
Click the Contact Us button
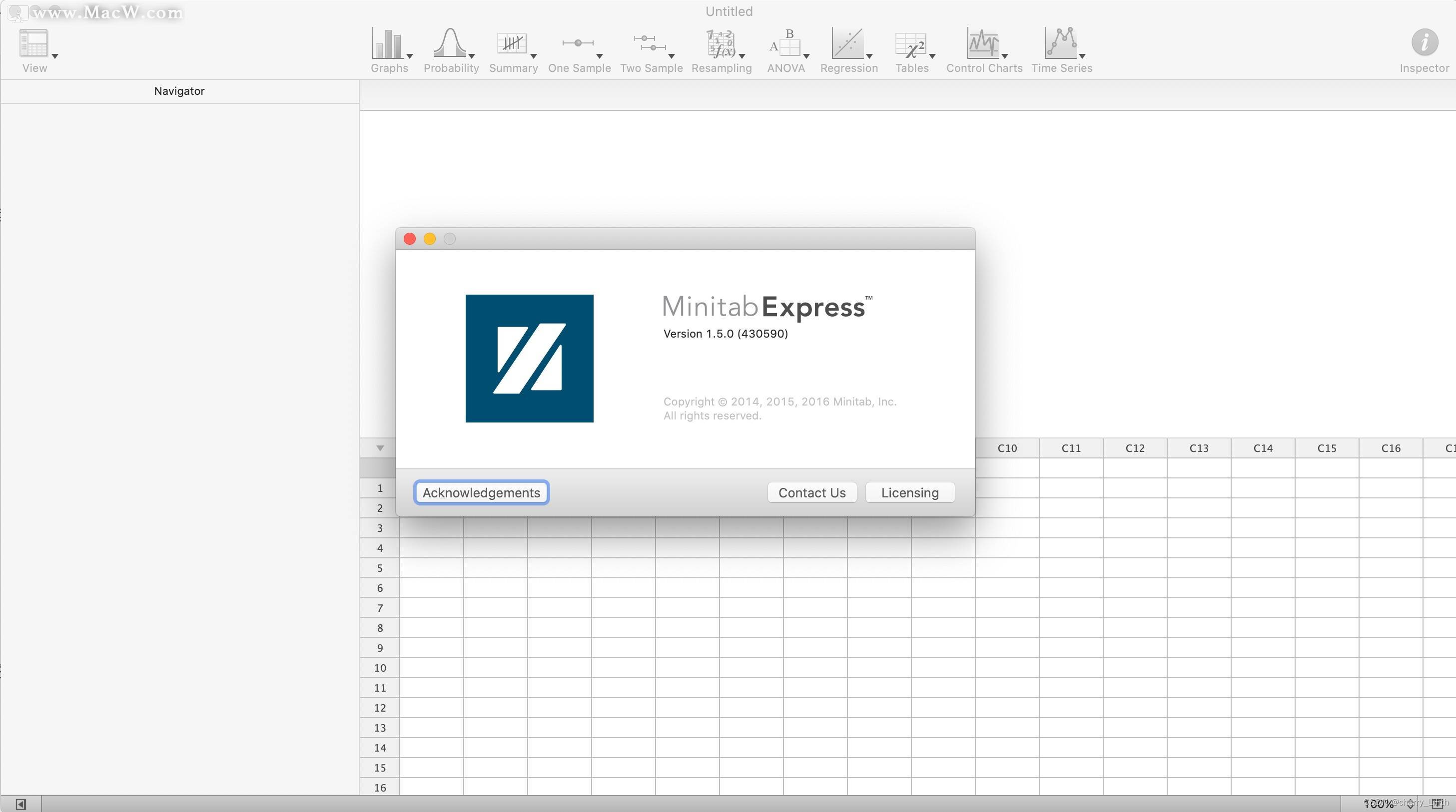[x=812, y=492]
